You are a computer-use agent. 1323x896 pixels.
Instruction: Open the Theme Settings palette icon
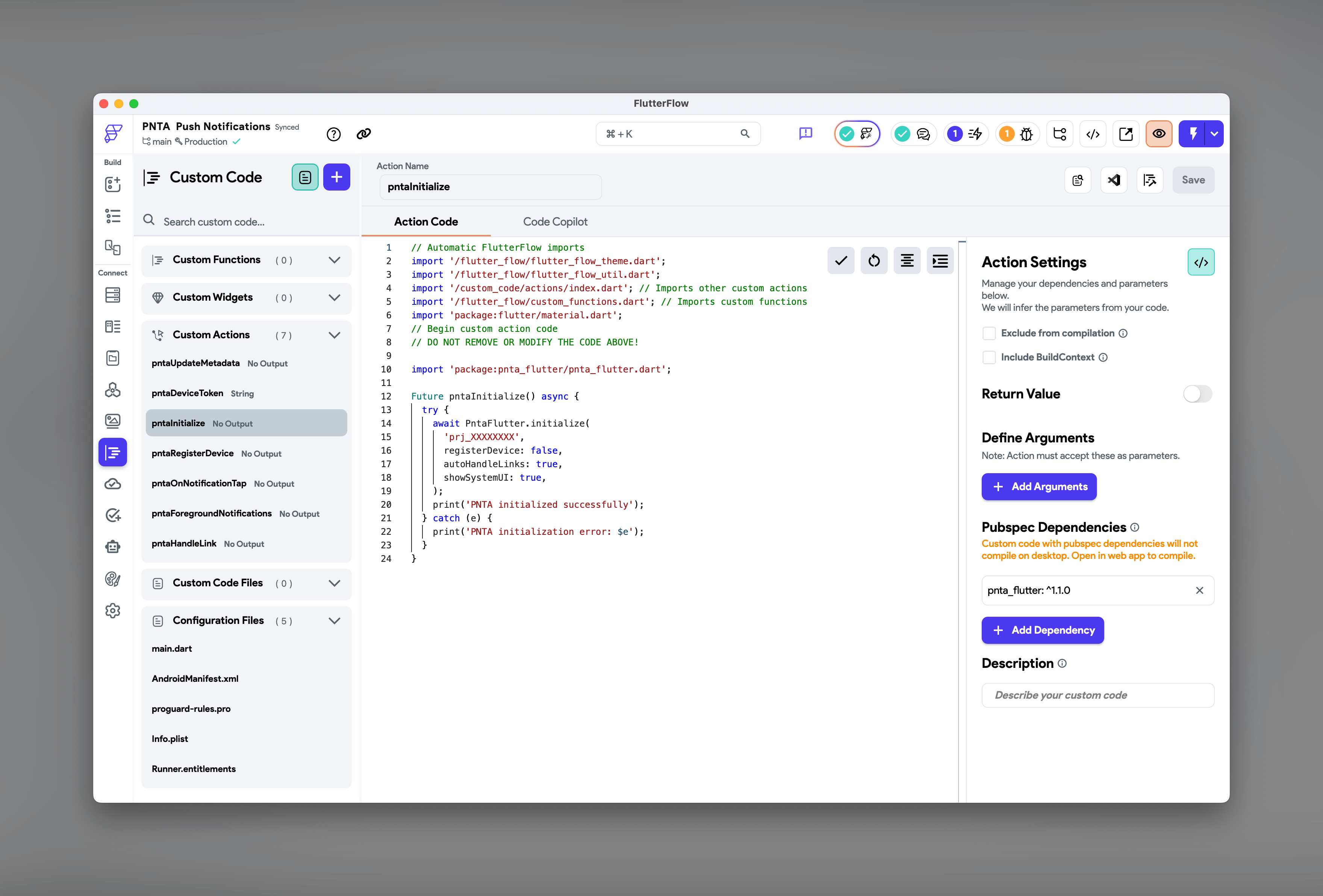point(113,579)
